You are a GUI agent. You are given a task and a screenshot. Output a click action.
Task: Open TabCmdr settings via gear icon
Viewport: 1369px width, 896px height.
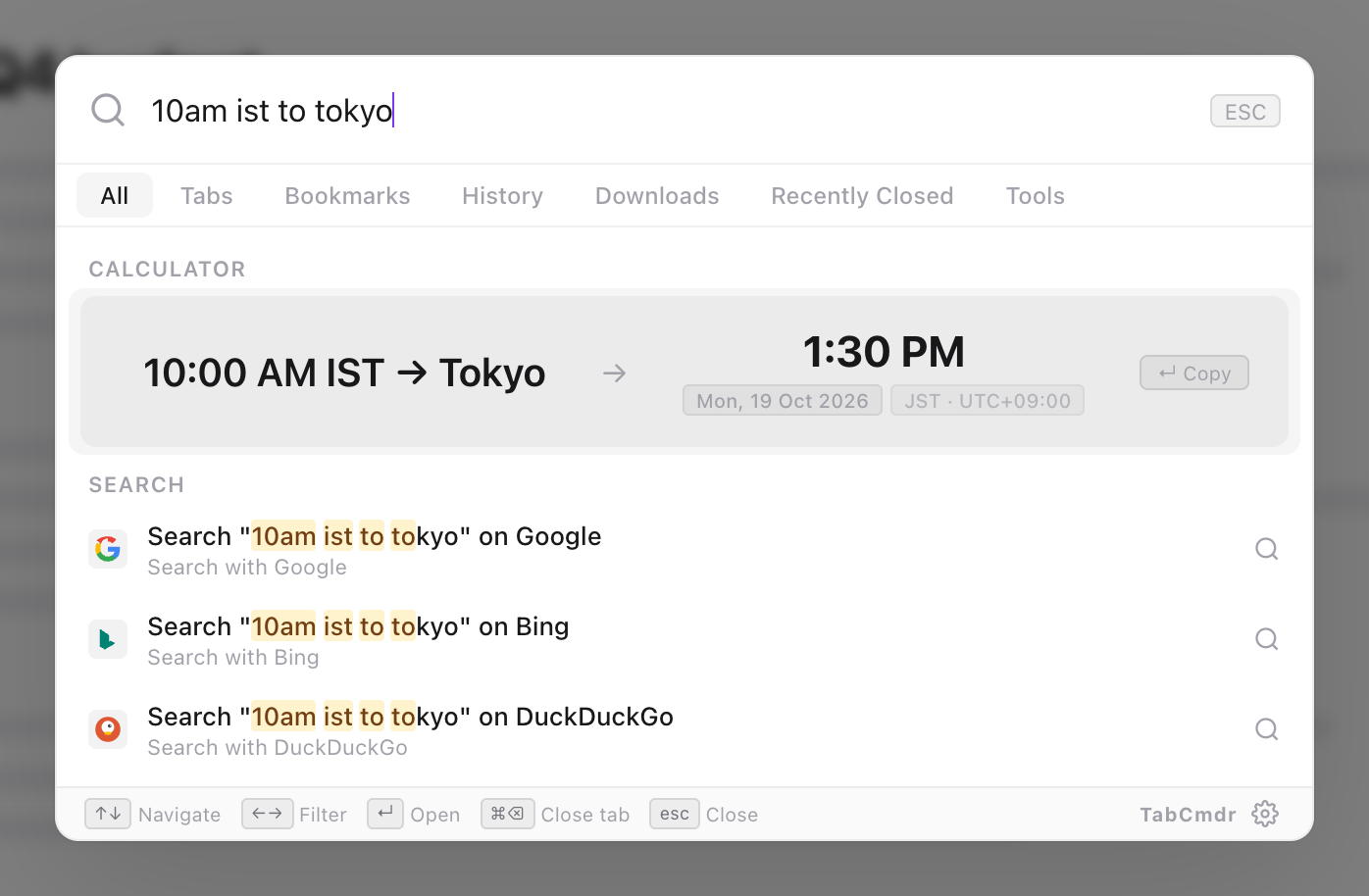click(x=1265, y=814)
